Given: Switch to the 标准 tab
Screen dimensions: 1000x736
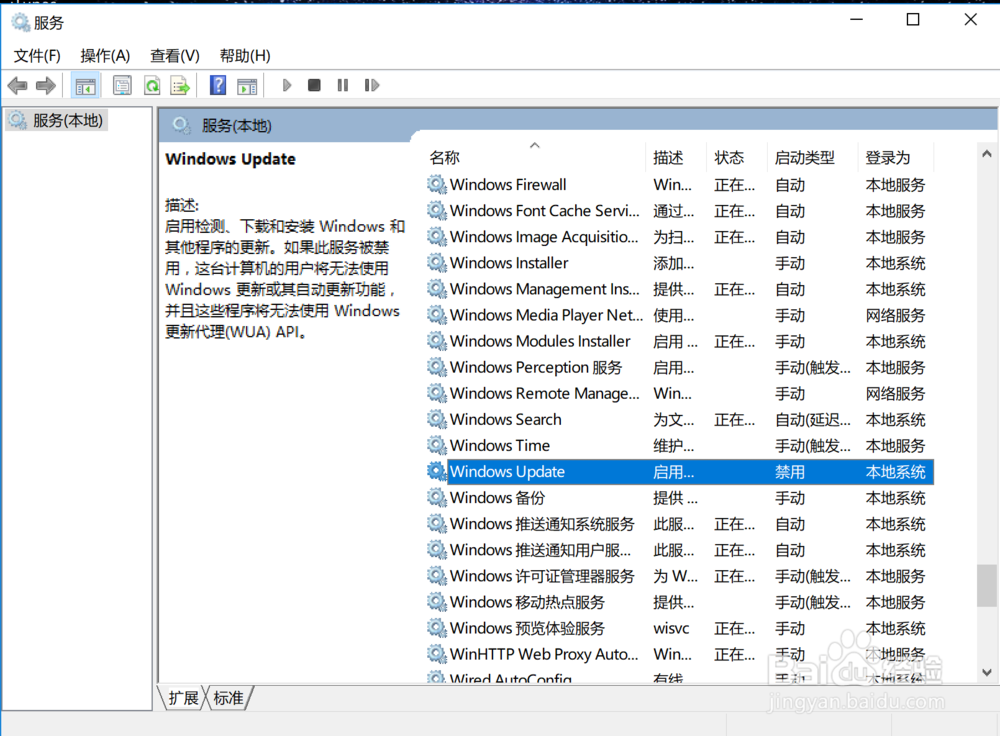Looking at the screenshot, I should (x=228, y=698).
